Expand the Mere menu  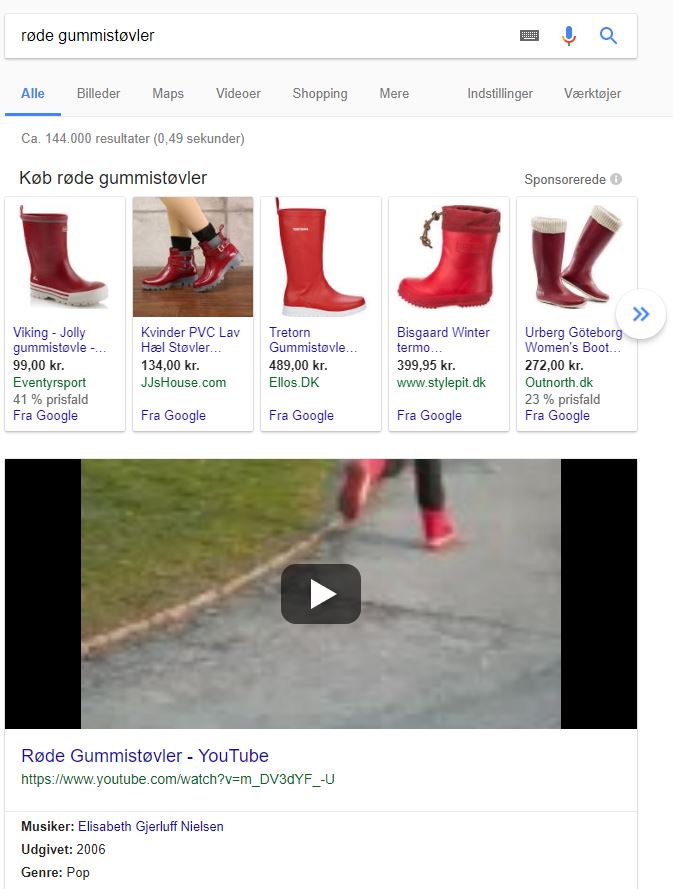pos(394,94)
